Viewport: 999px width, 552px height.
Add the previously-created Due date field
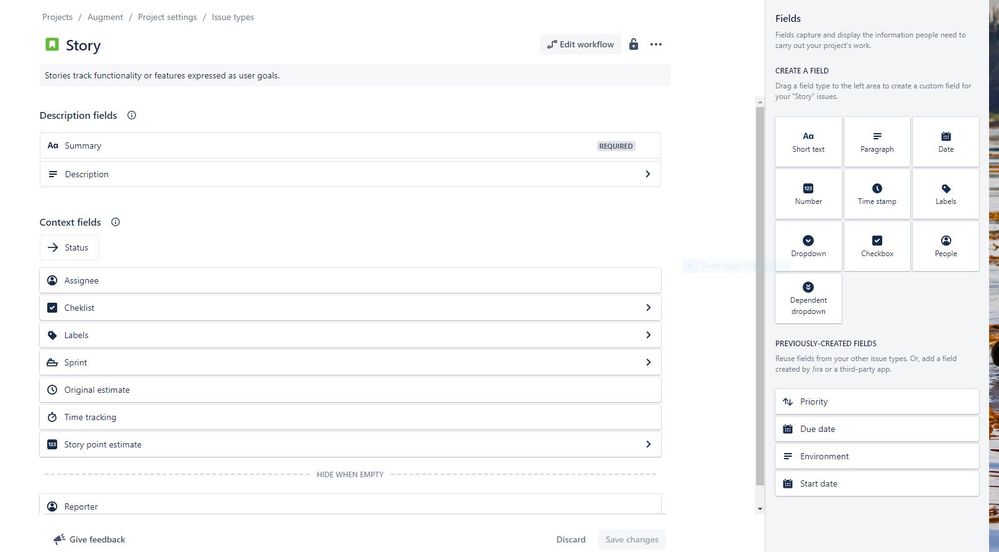877,429
